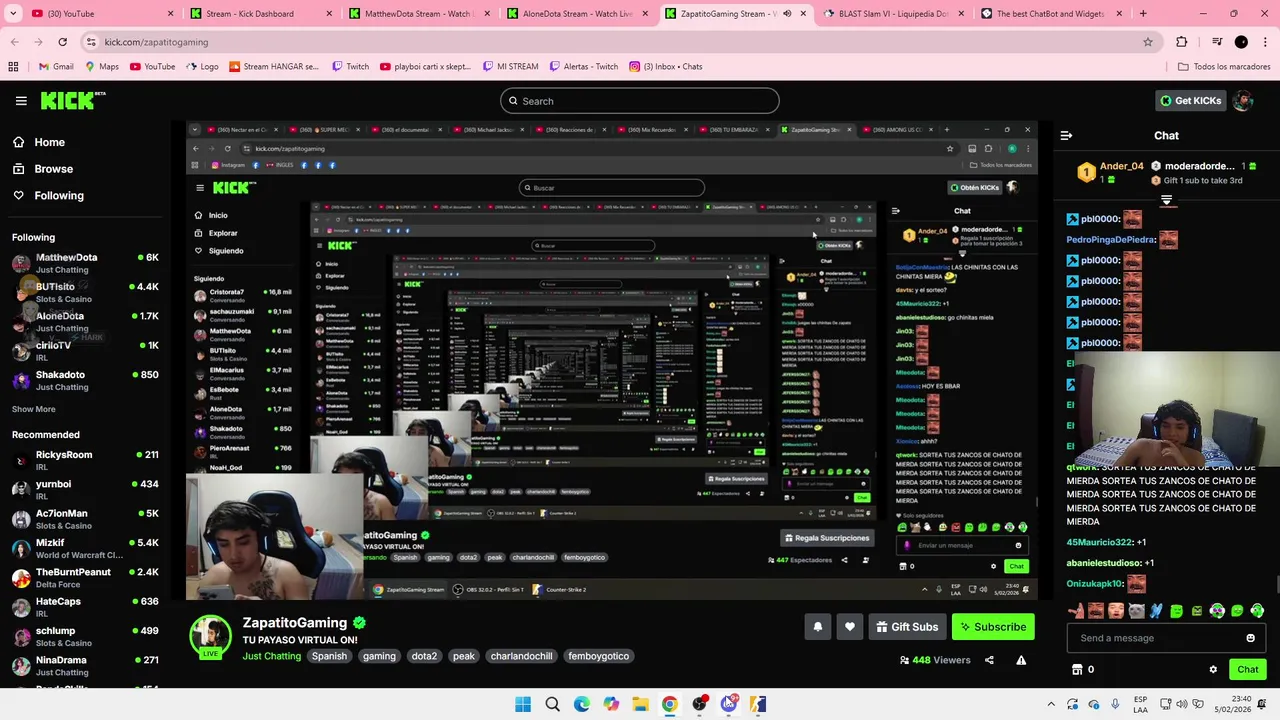Open the Chrome three-dot menu
This screenshot has width=1280, height=720.
(1265, 42)
